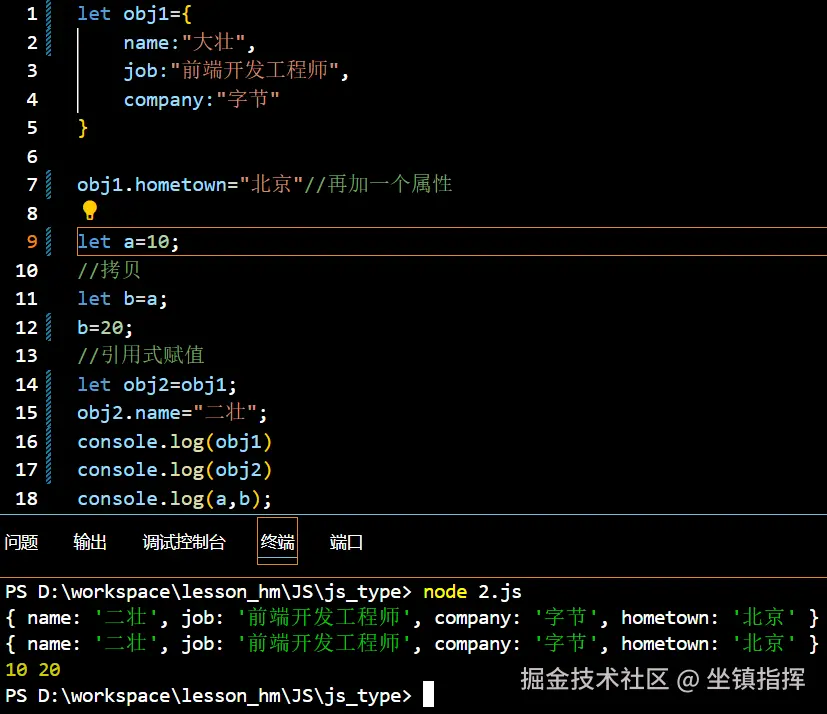Click the obj1.hometown="北京" statement
Viewport: 827px width, 714px height.
click(x=190, y=185)
